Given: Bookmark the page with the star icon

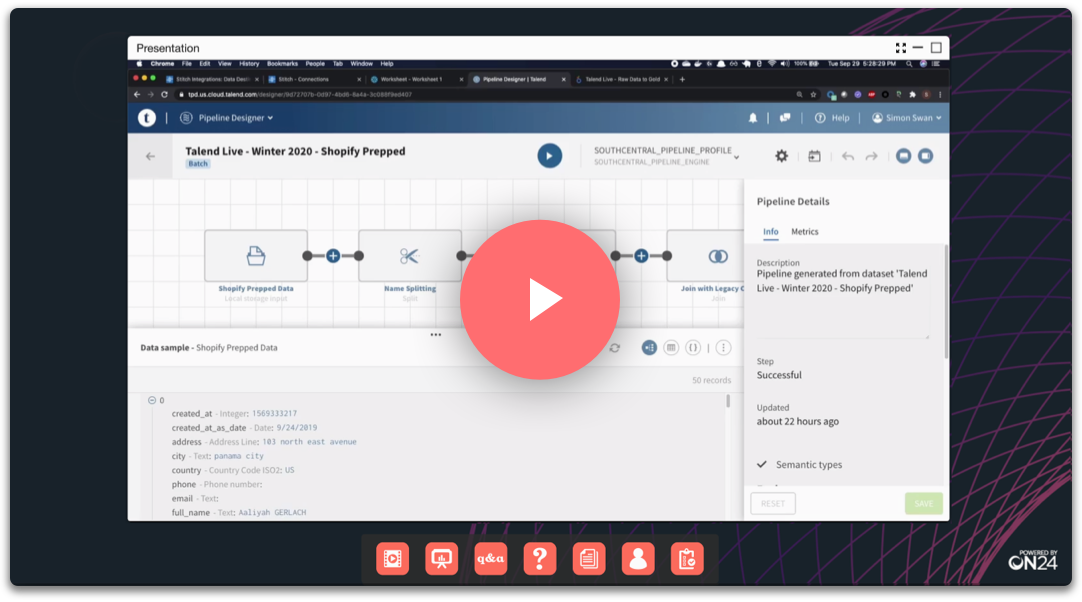Looking at the screenshot, I should 814,95.
